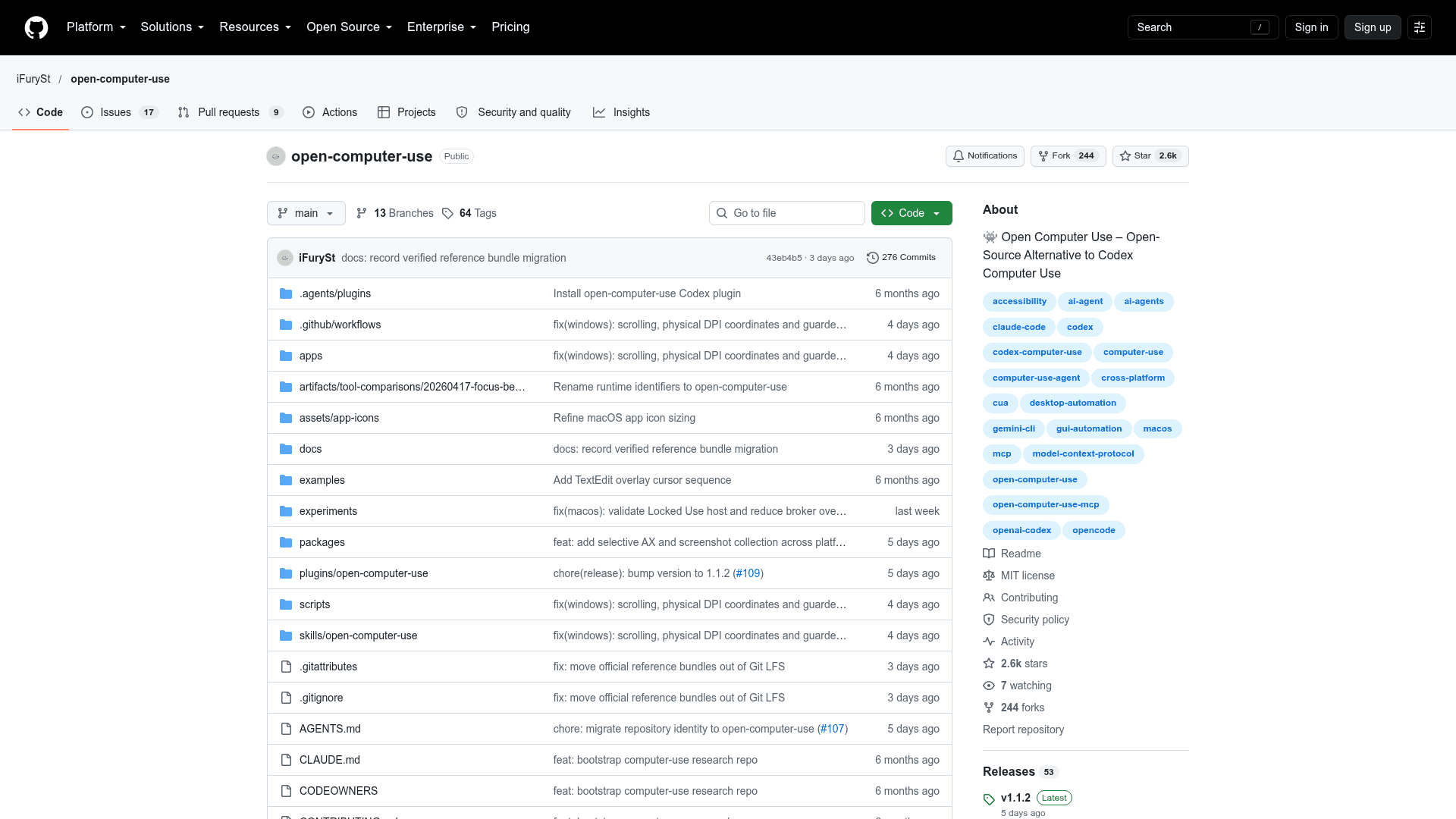Image resolution: width=1456 pixels, height=819 pixels.
Task: Open the AGENTS.md file
Action: click(330, 729)
